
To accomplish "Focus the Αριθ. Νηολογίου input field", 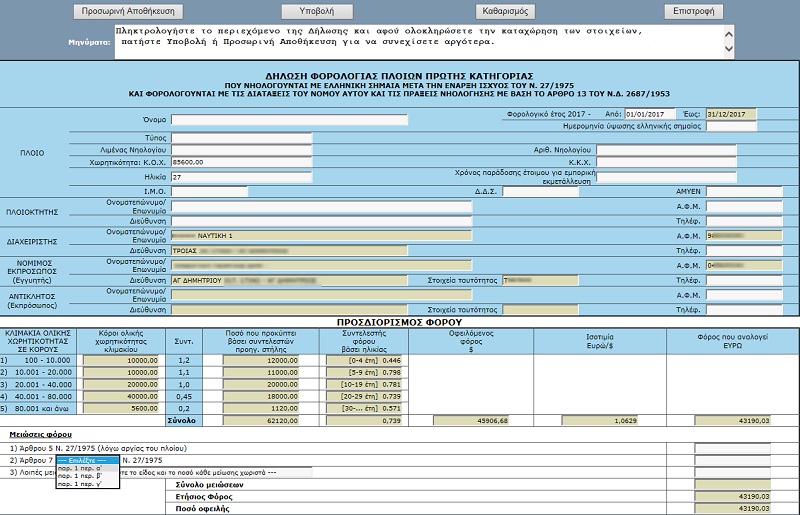I will click(666, 150).
